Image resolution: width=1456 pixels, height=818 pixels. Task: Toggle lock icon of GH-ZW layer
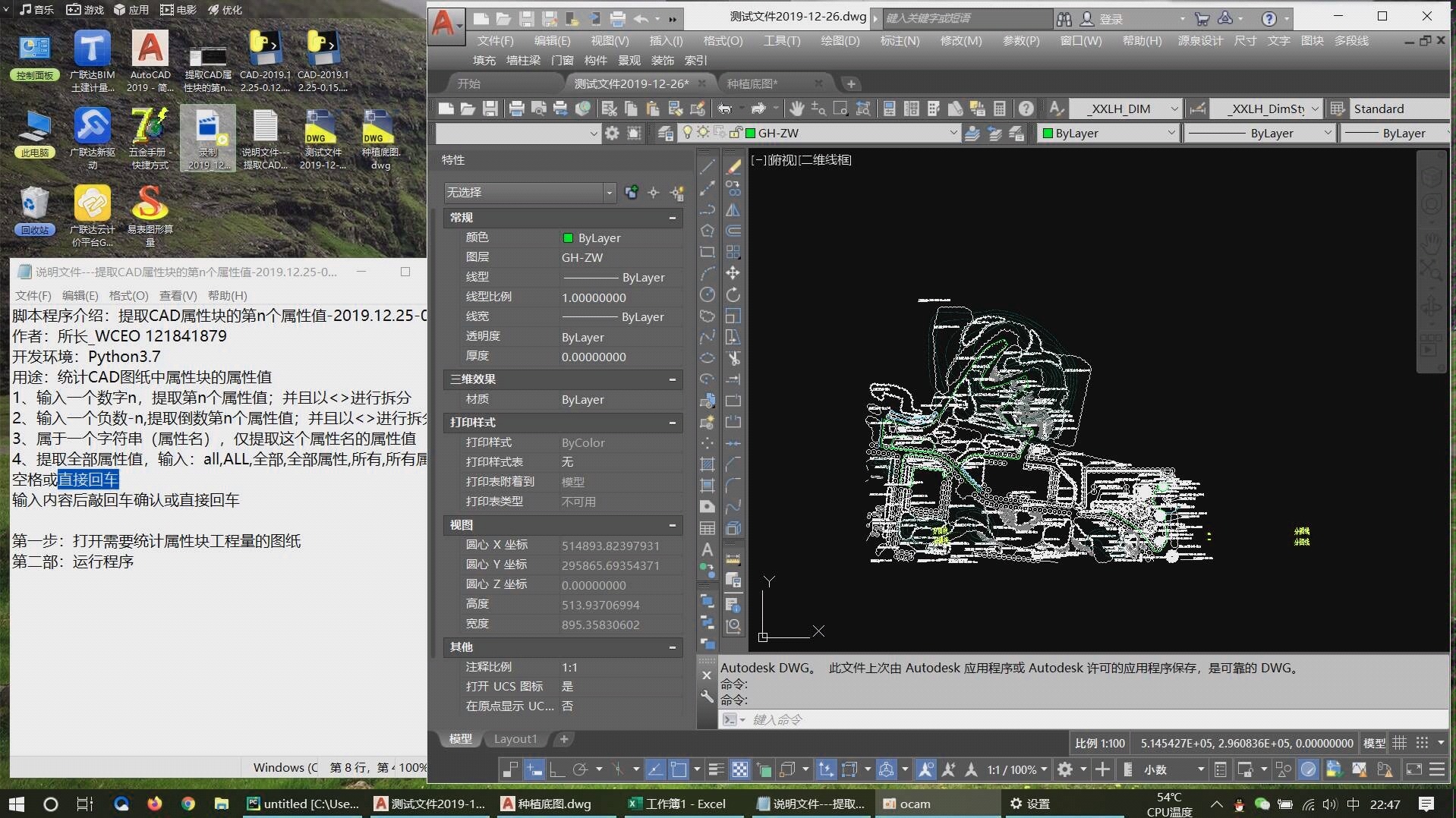[734, 133]
